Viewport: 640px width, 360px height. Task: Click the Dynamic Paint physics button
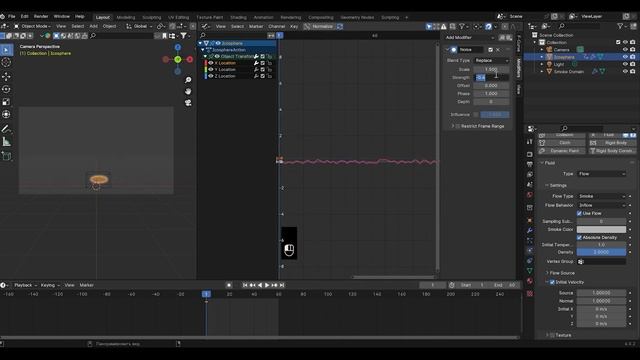[x=562, y=151]
